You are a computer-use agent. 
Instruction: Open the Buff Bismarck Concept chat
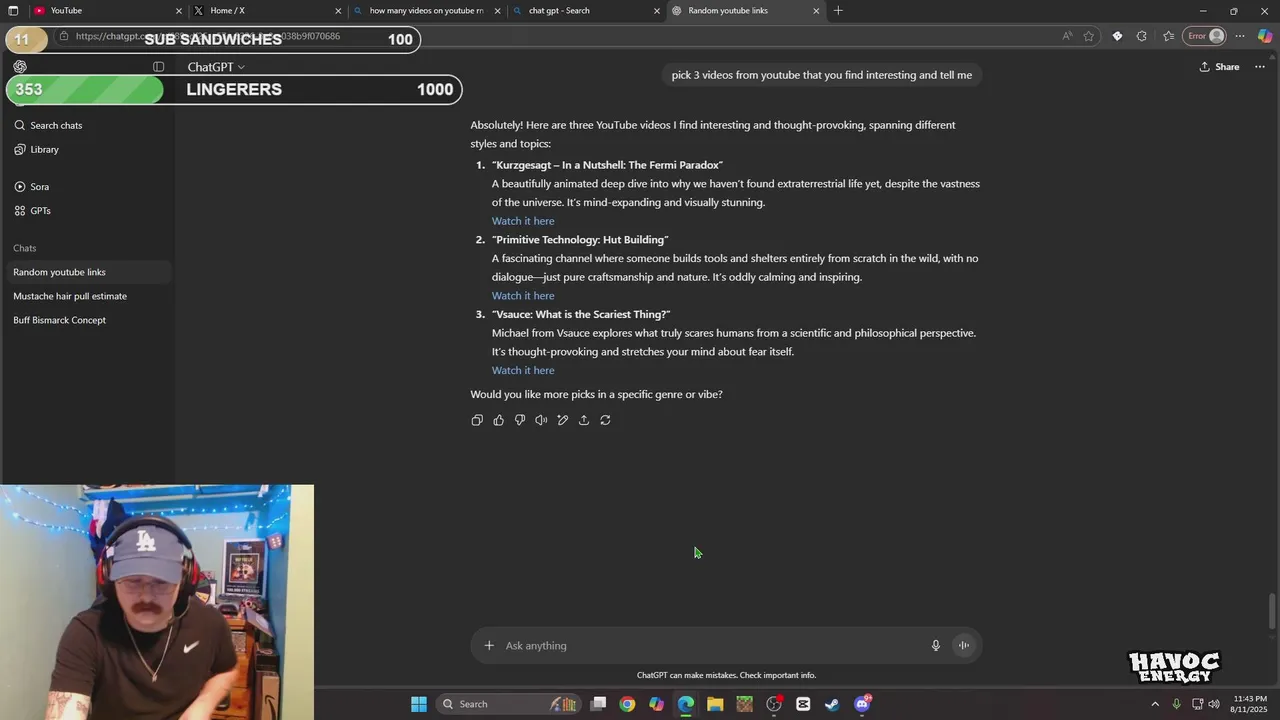click(x=87, y=320)
